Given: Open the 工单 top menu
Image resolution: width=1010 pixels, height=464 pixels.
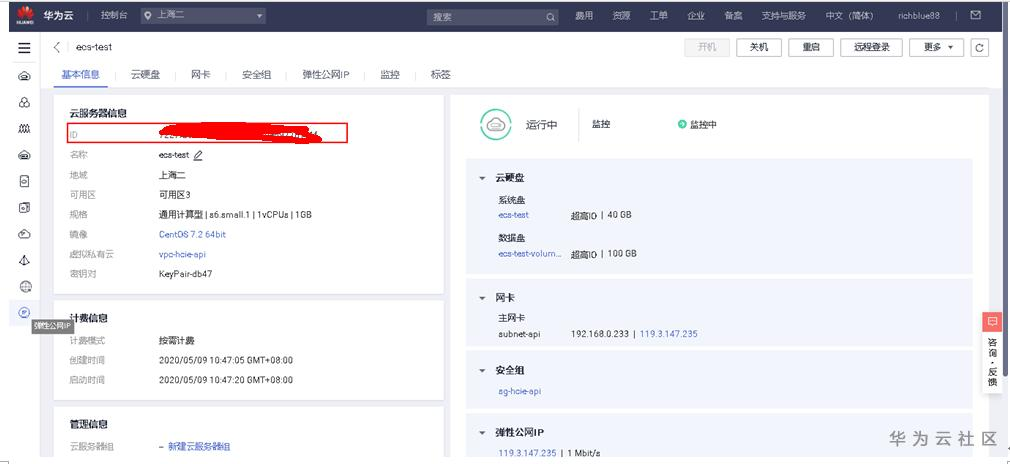Looking at the screenshot, I should click(658, 15).
